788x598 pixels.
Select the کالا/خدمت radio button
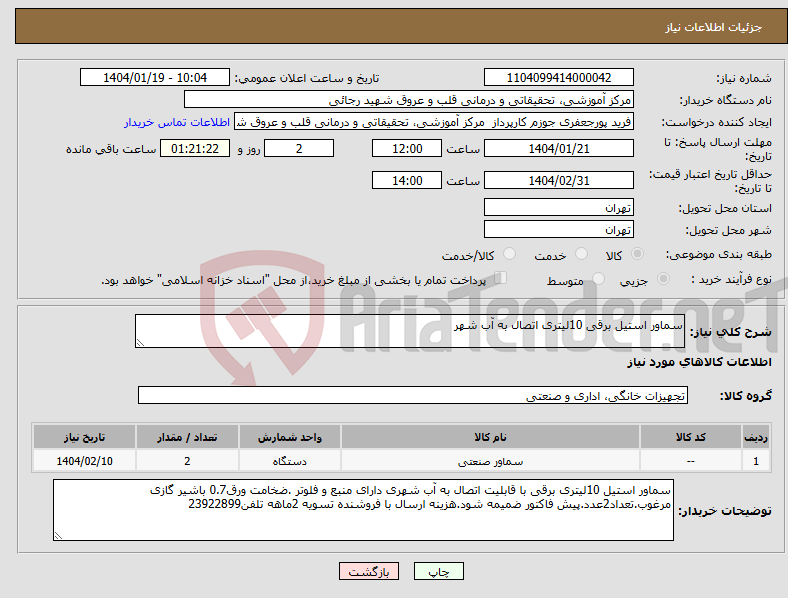coord(510,254)
